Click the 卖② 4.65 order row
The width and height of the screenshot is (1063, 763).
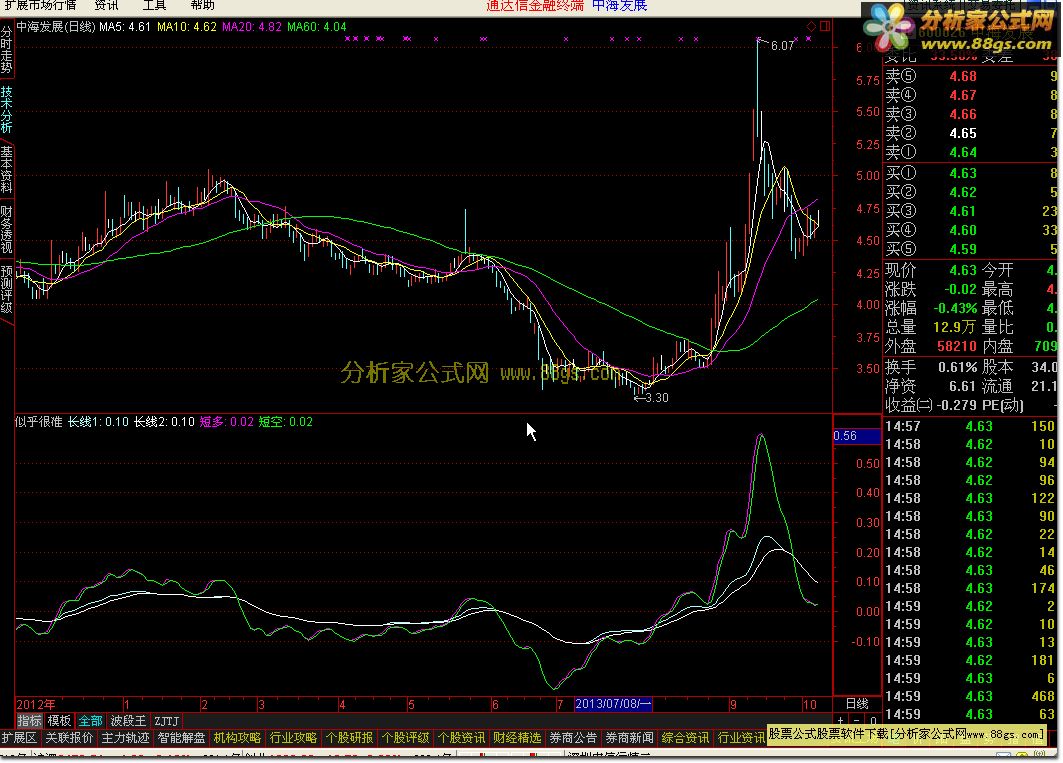pyautogui.click(x=971, y=133)
